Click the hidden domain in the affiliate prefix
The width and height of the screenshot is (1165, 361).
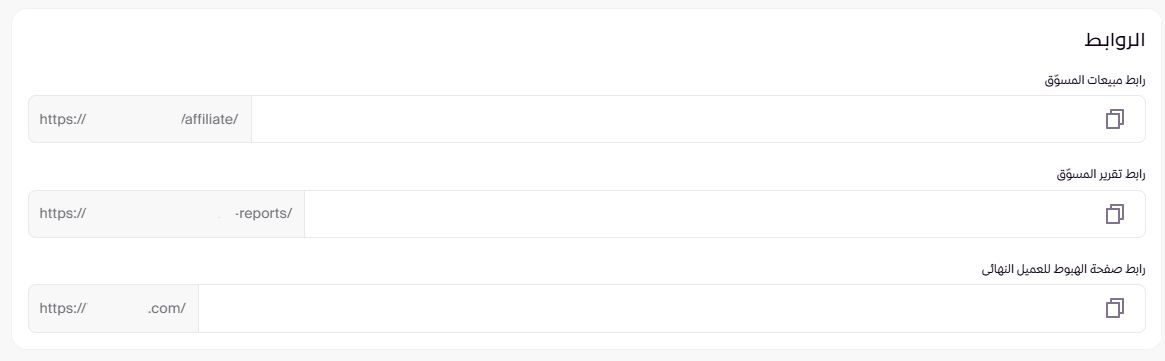click(x=134, y=119)
